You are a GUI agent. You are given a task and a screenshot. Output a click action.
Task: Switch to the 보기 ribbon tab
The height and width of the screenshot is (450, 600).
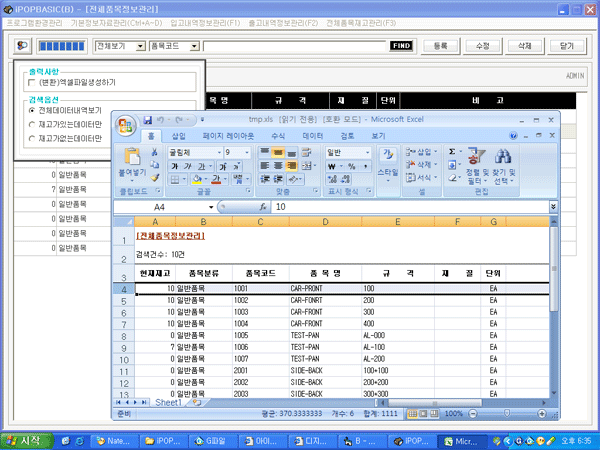pos(378,136)
